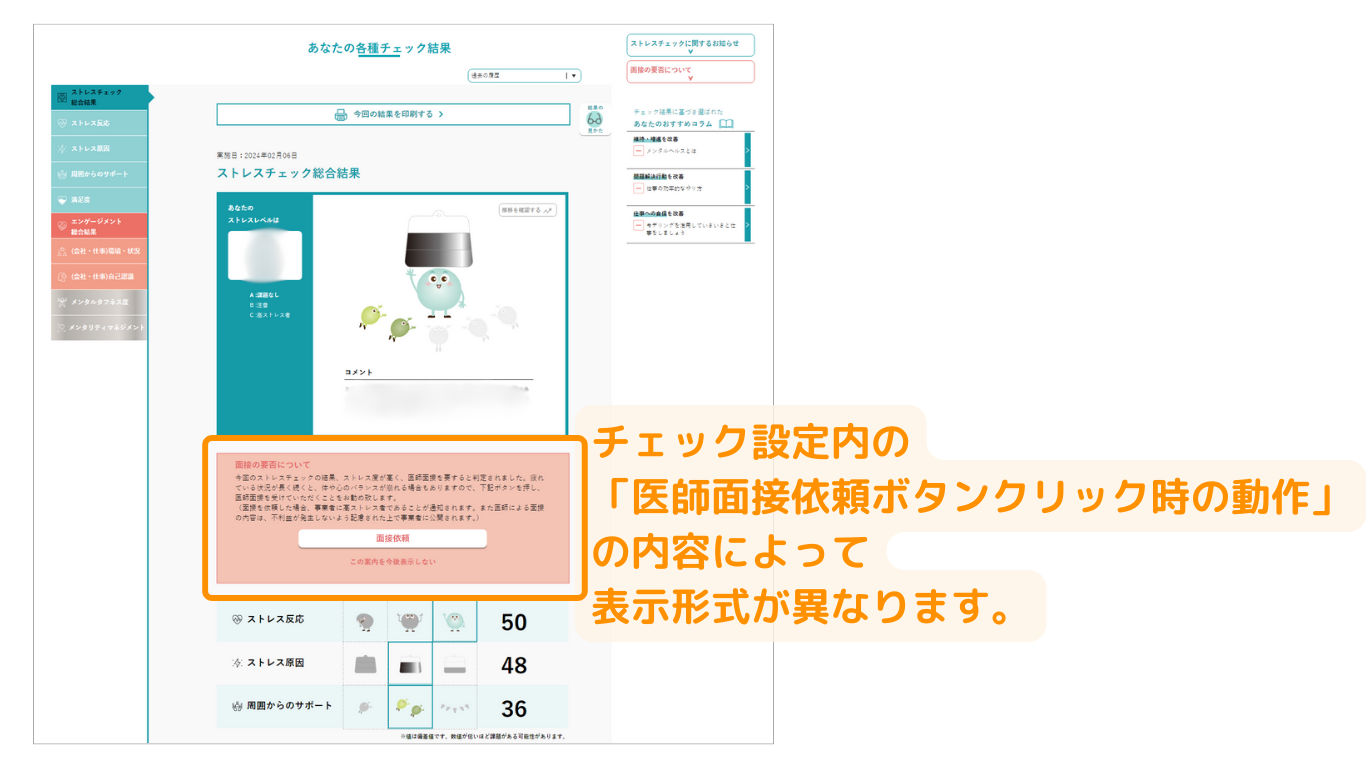The image size is (1366, 768).
Task: Collapse the メンタルヘルスとは column item minus box
Action: [x=639, y=150]
